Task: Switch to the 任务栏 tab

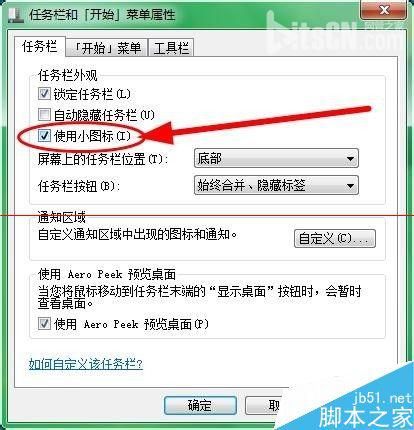Action: [x=39, y=46]
